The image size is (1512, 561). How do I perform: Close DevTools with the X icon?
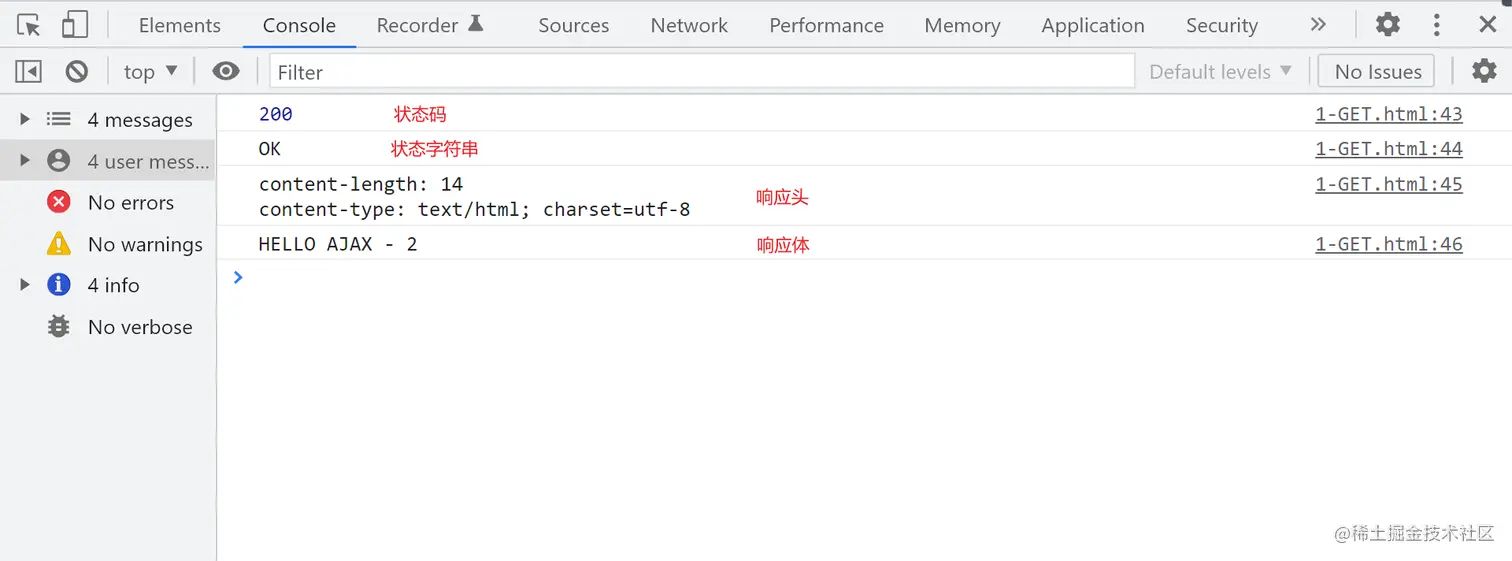point(1487,25)
